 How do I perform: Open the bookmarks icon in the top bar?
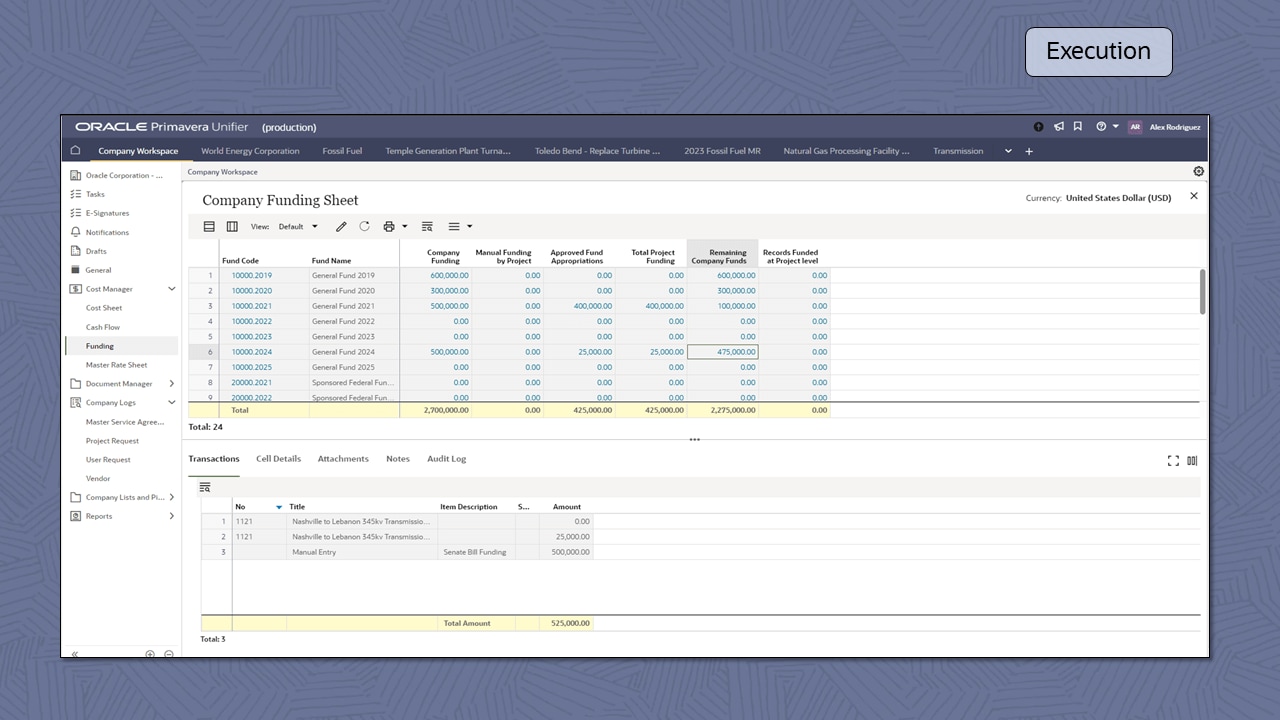pos(1077,127)
